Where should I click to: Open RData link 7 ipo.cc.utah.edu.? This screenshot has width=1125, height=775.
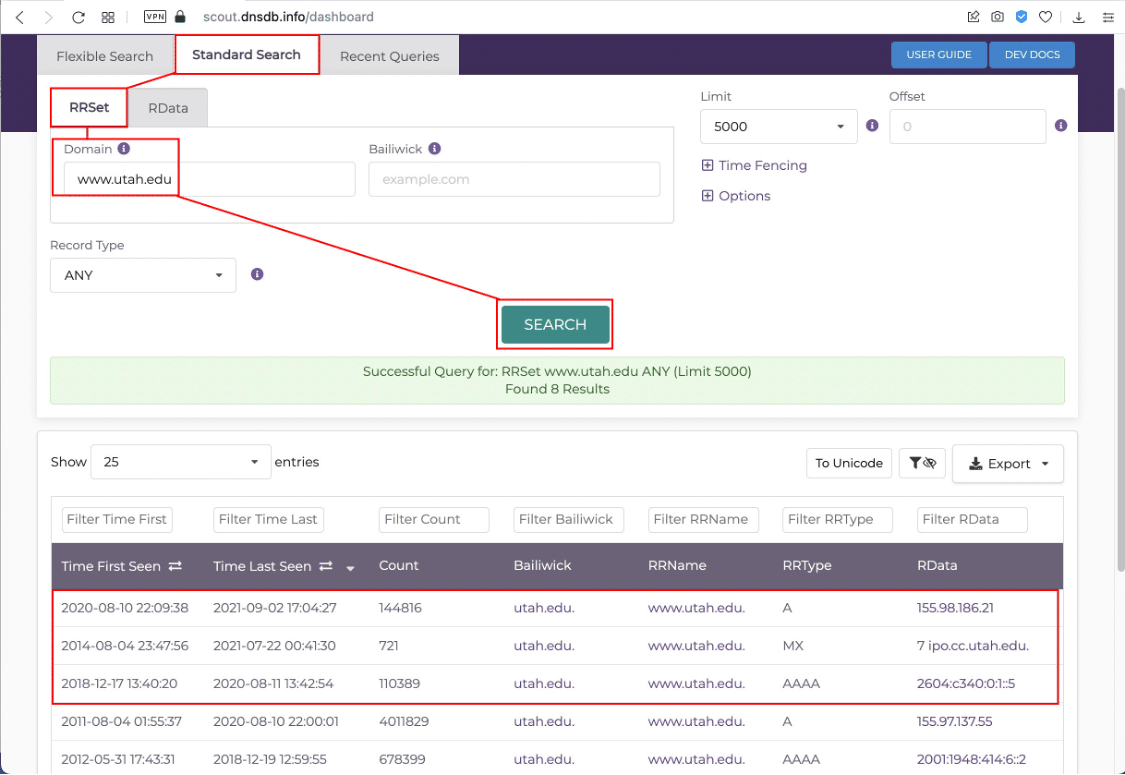972,646
